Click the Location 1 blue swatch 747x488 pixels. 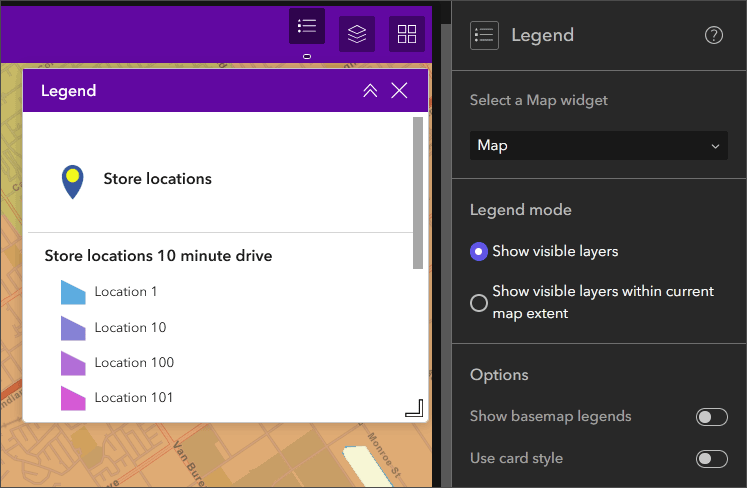pyautogui.click(x=73, y=292)
